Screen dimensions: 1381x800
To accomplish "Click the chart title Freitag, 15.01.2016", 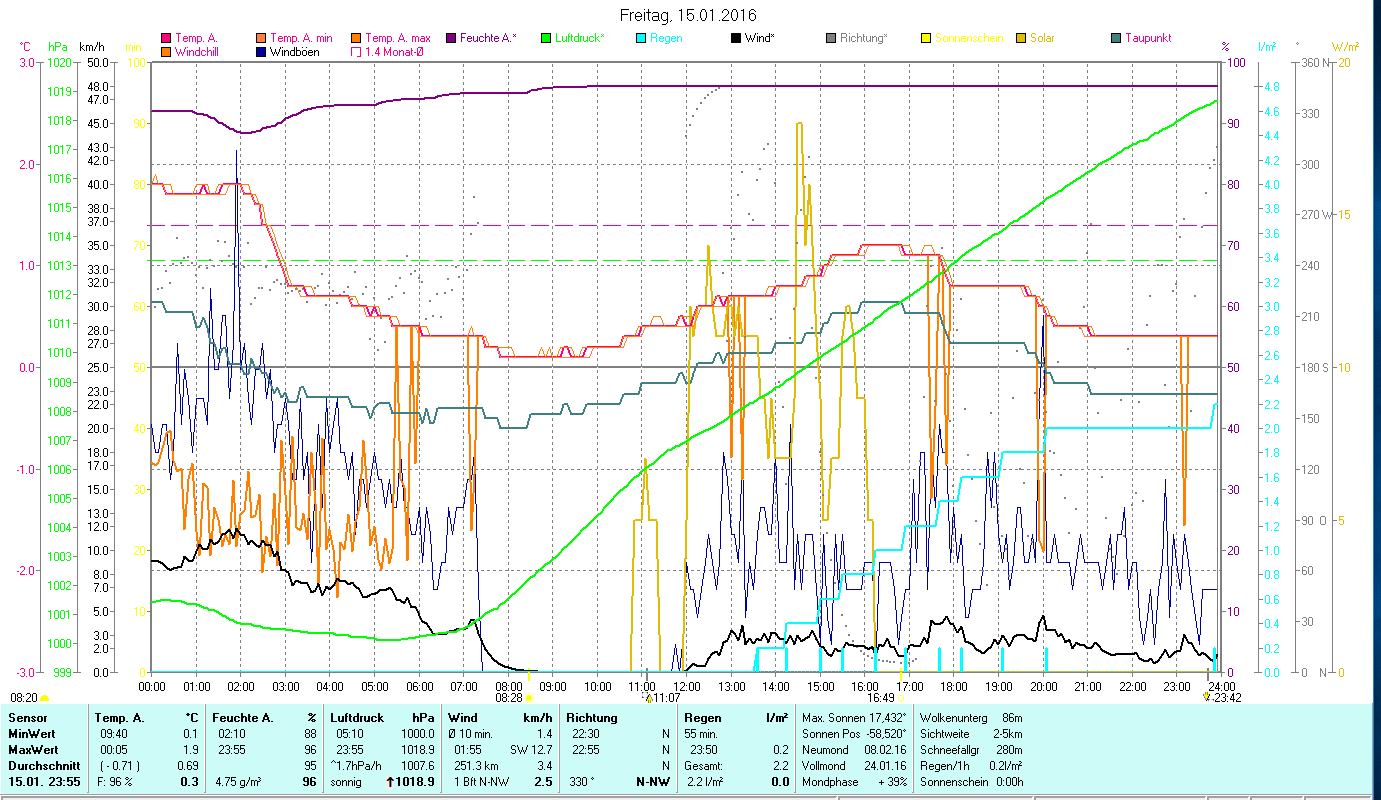I will click(688, 15).
